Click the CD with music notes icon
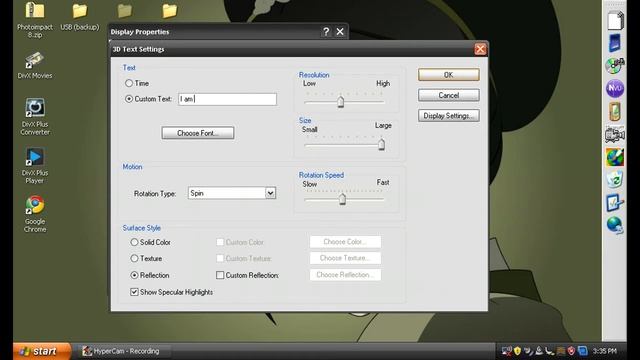 (x=615, y=65)
